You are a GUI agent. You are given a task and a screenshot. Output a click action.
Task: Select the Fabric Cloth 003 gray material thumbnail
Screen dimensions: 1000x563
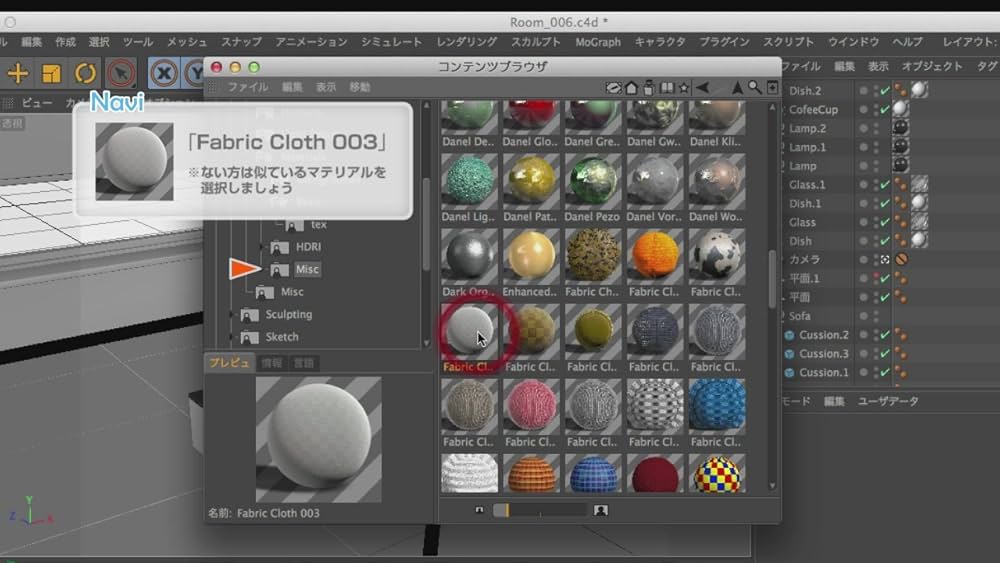coord(469,330)
